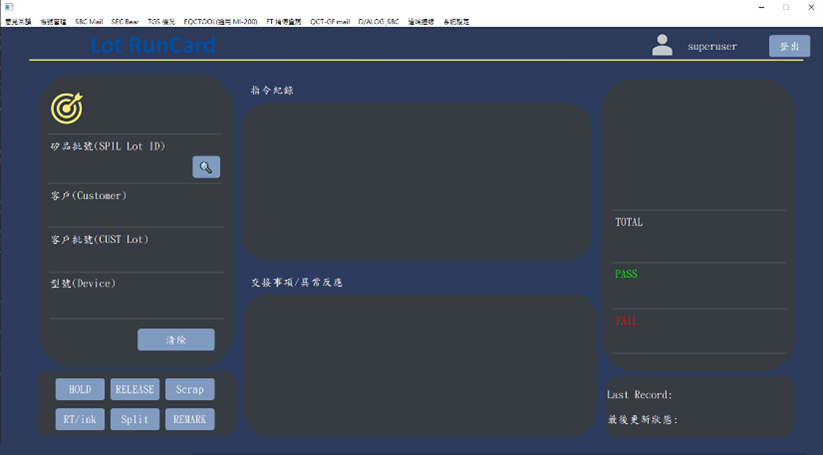Click the 客戶(Customer) label
Image resolution: width=823 pixels, height=455 pixels.
click(89, 196)
